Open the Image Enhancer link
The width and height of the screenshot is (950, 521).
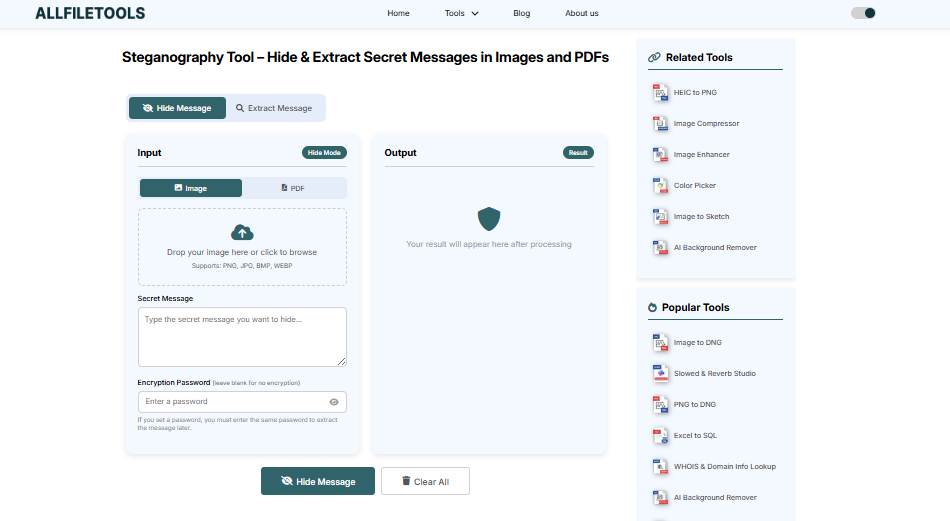pyautogui.click(x=701, y=155)
